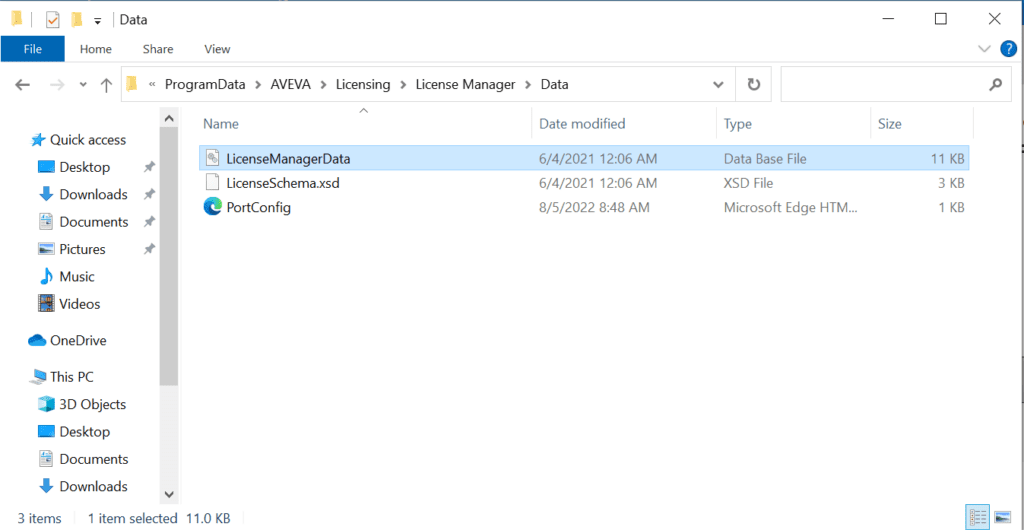Click the Refresh address bar button

(753, 85)
